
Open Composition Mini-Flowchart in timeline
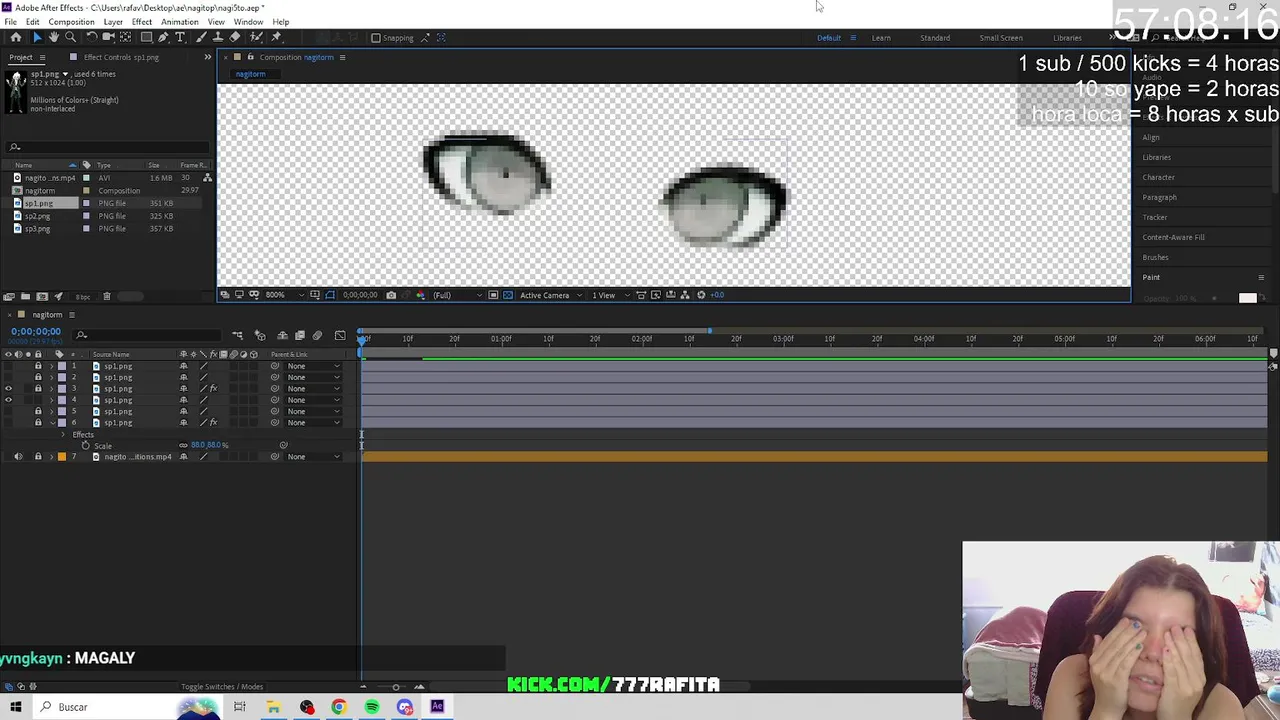click(238, 336)
